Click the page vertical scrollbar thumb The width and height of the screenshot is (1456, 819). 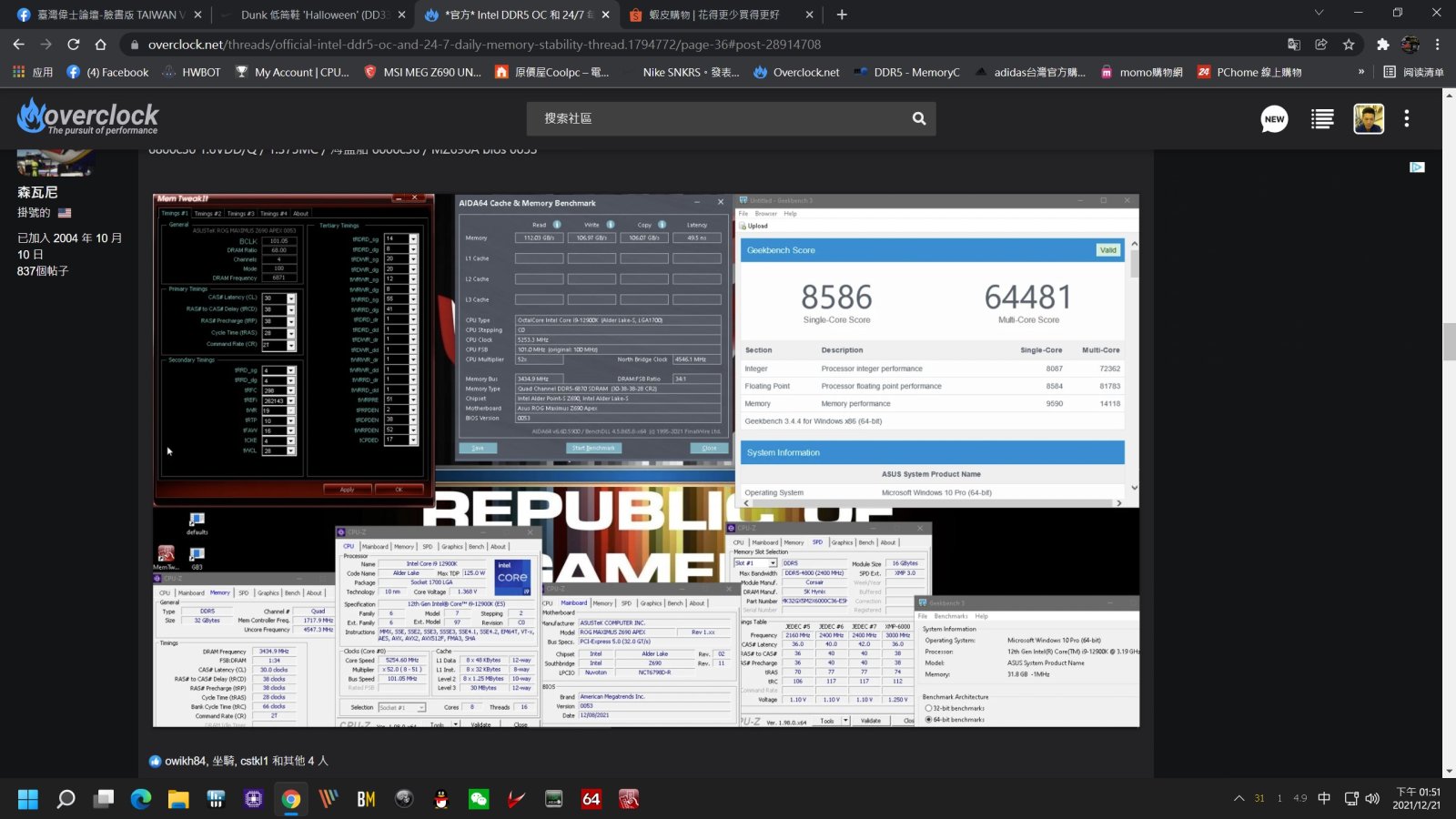tap(1449, 341)
